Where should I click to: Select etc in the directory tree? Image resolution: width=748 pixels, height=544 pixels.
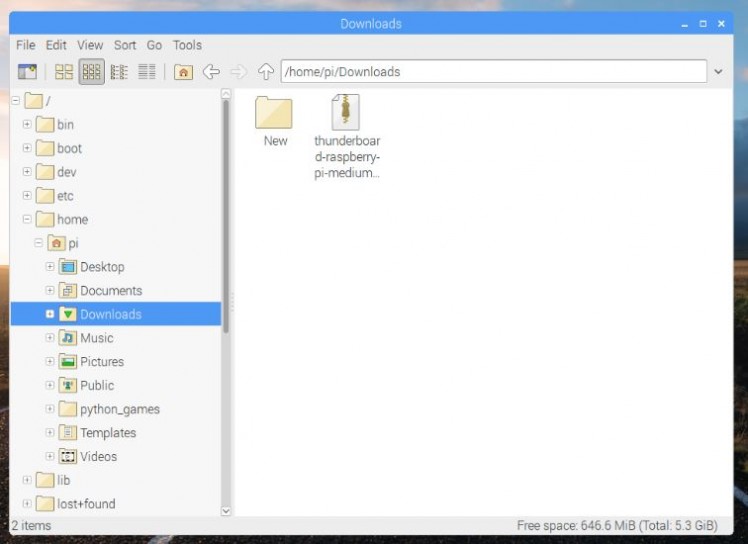tap(55, 196)
